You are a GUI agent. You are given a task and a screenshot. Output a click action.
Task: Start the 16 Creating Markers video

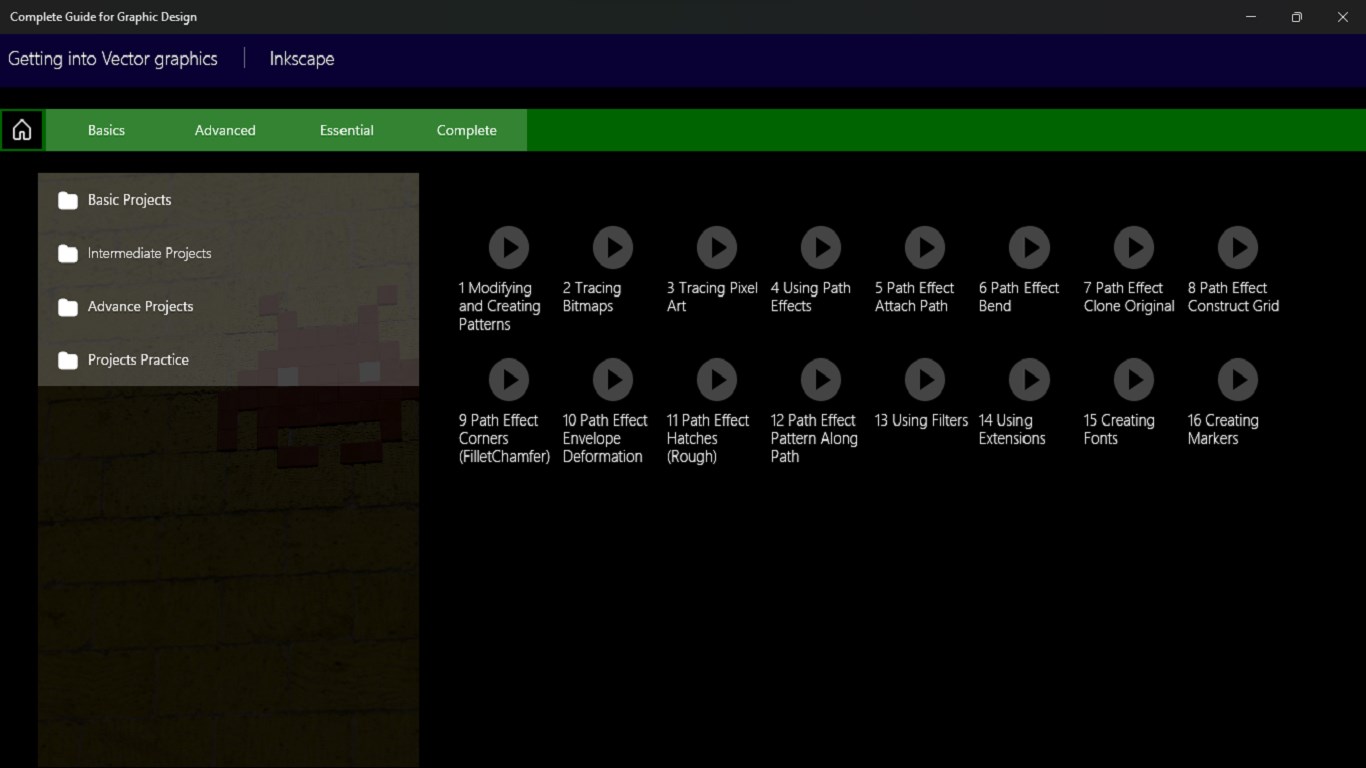point(1237,379)
